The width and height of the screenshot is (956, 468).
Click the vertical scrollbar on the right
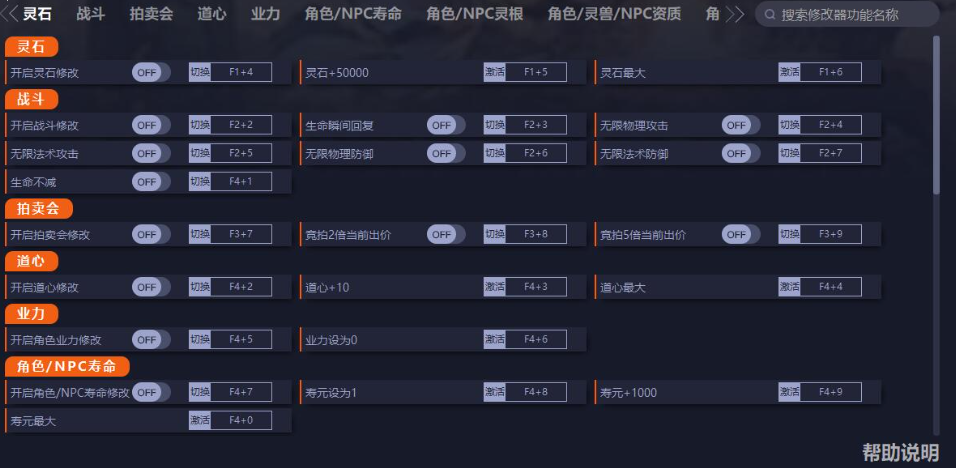[x=936, y=115]
